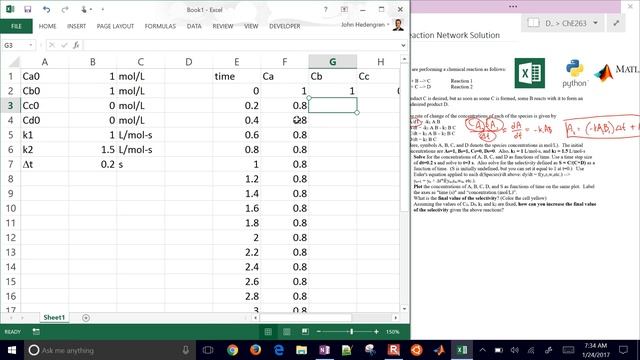Screen dimensions: 640x360
Task: Click the Sheet1 tab
Action: point(54,318)
